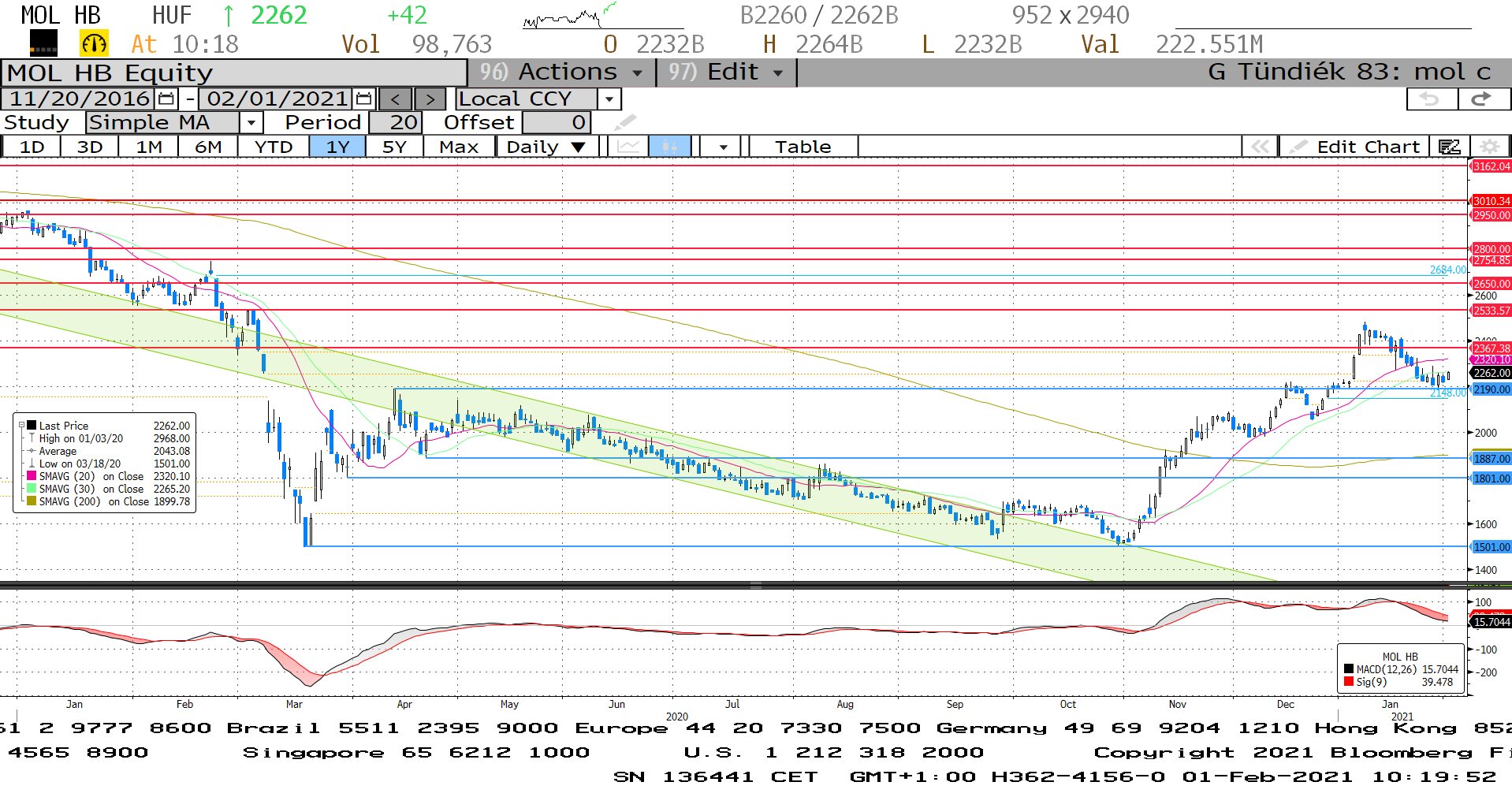Click the Edit Chart button
This screenshot has height=808, width=1512.
(1356, 147)
